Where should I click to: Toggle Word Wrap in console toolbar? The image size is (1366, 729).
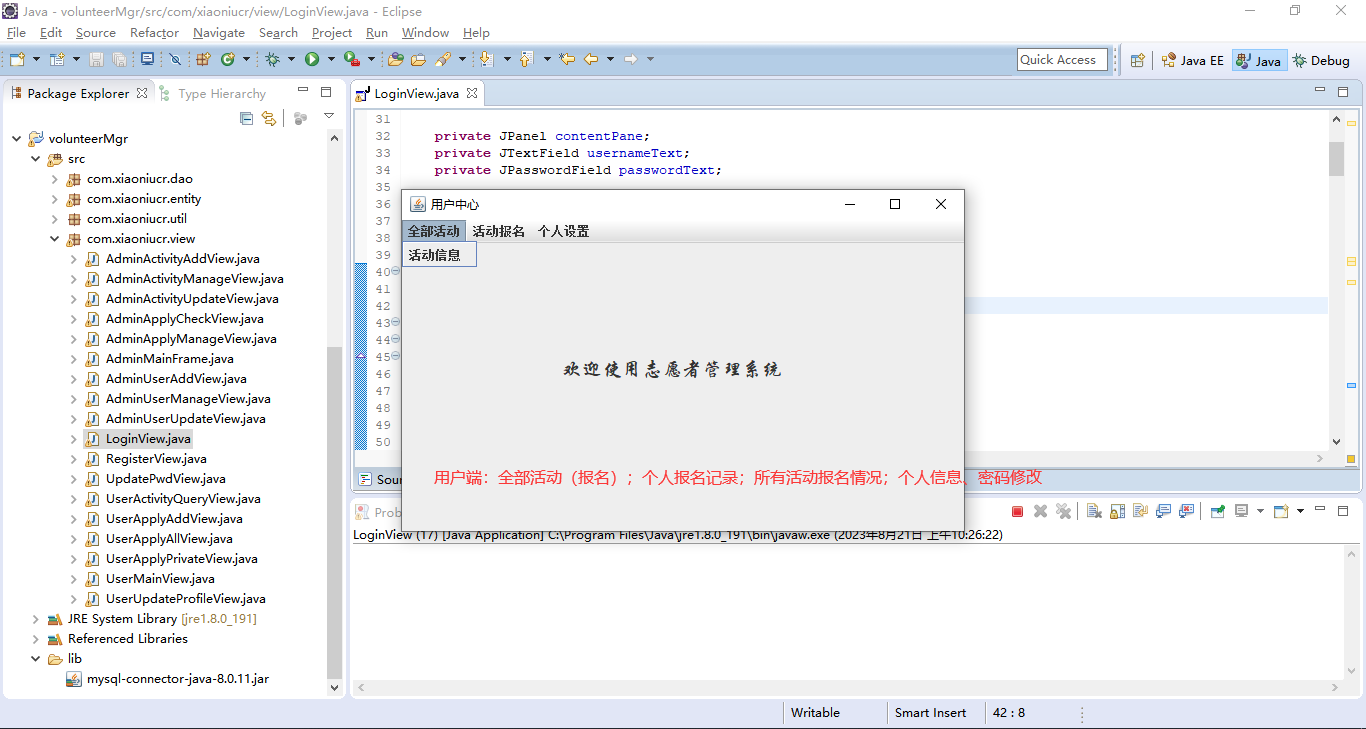click(x=1140, y=511)
